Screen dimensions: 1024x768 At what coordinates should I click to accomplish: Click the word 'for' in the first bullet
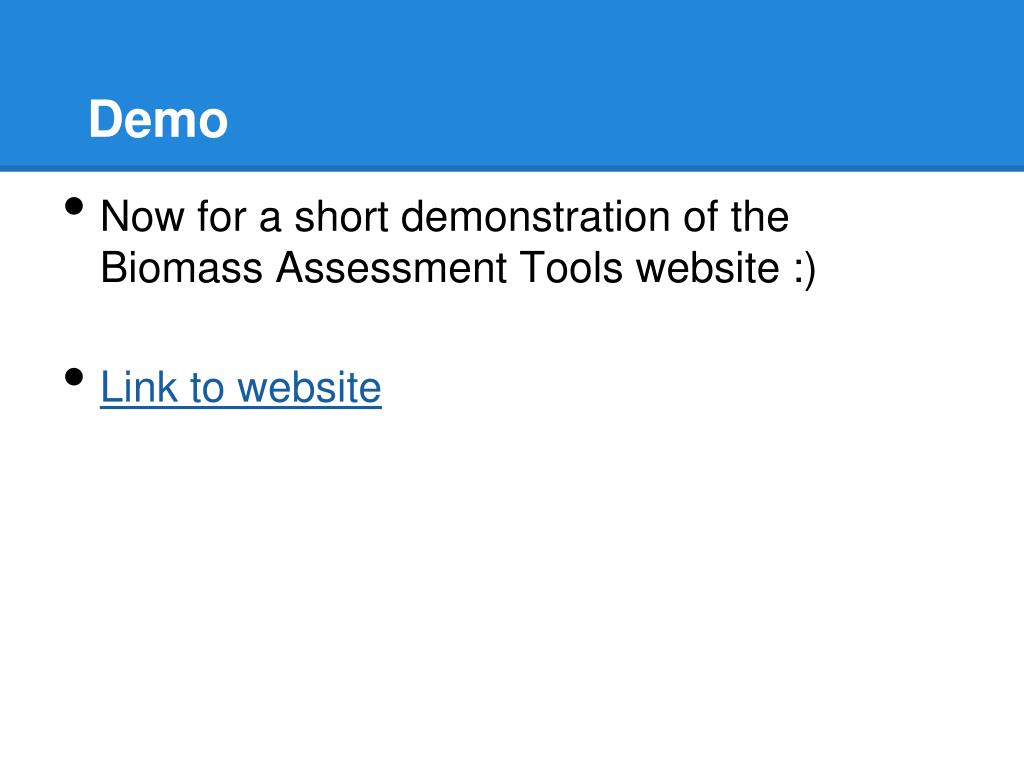point(221,216)
